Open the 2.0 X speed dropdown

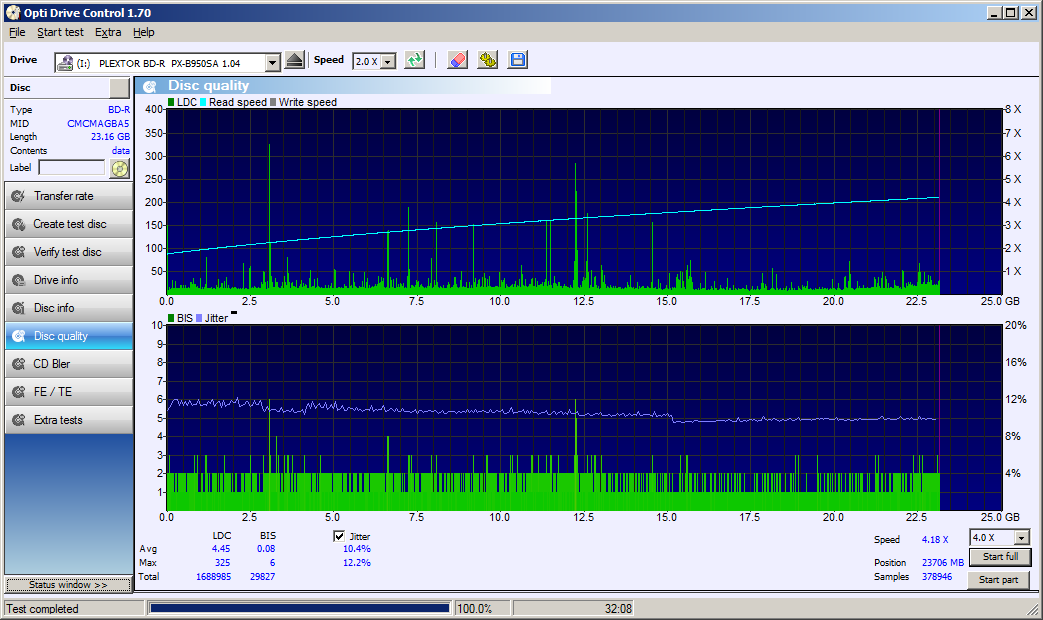pyautogui.click(x=388, y=61)
